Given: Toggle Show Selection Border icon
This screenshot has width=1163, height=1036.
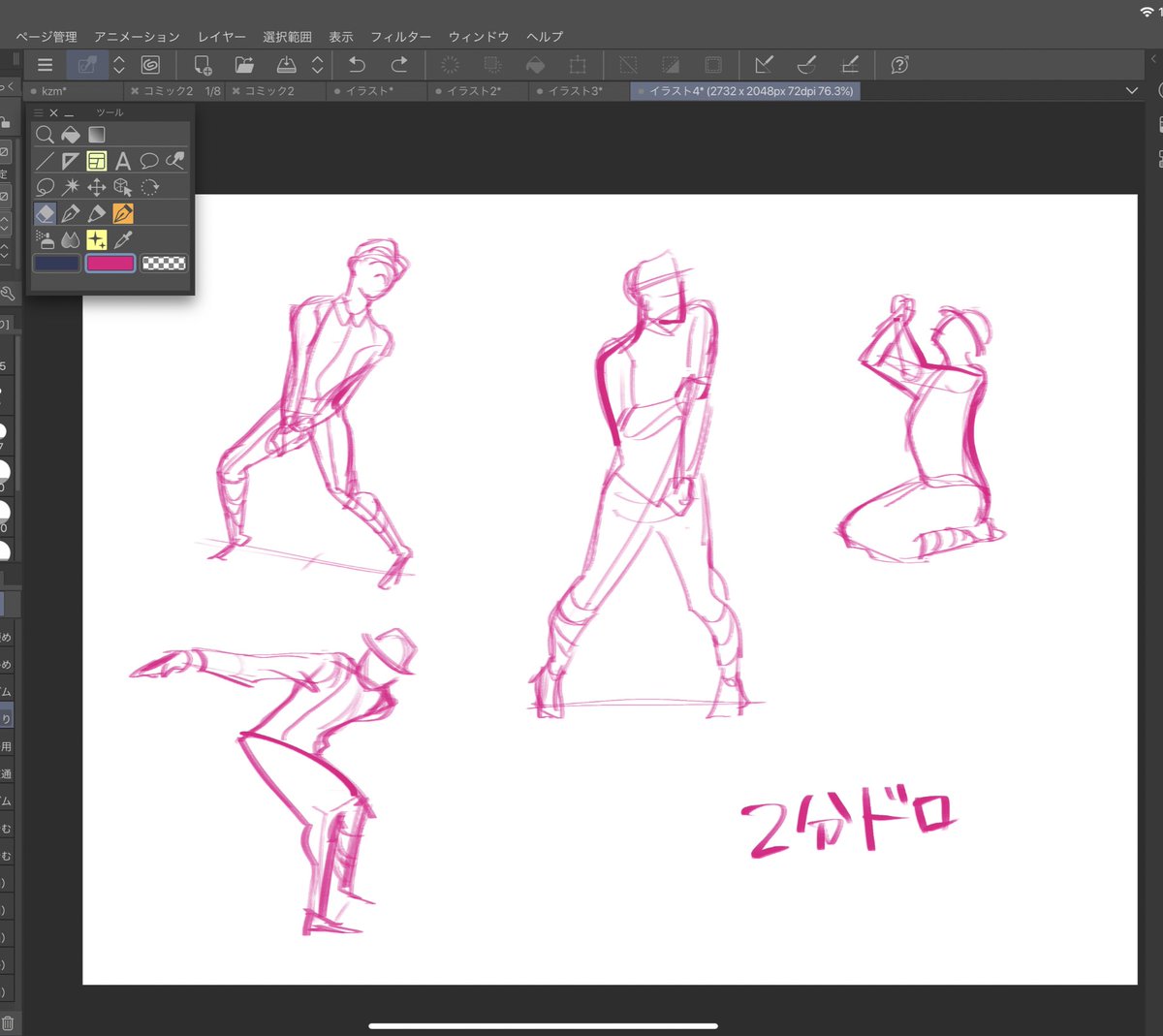Looking at the screenshot, I should click(713, 65).
